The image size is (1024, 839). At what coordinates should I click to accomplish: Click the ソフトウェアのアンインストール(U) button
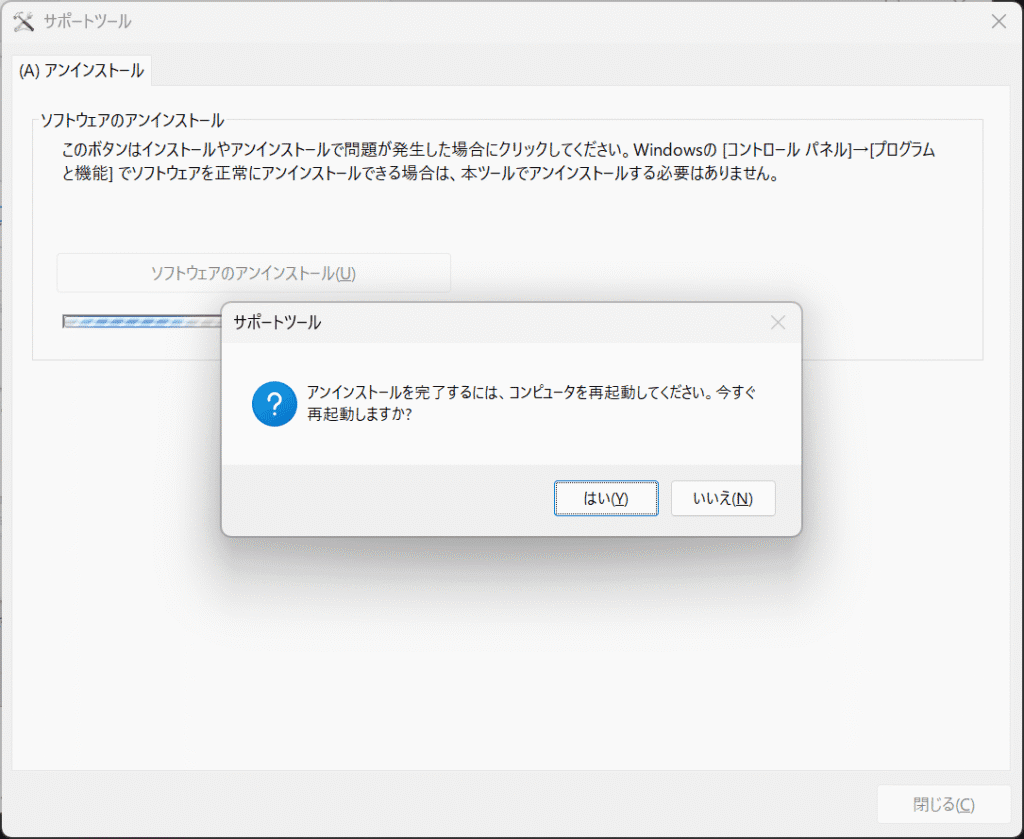(254, 272)
